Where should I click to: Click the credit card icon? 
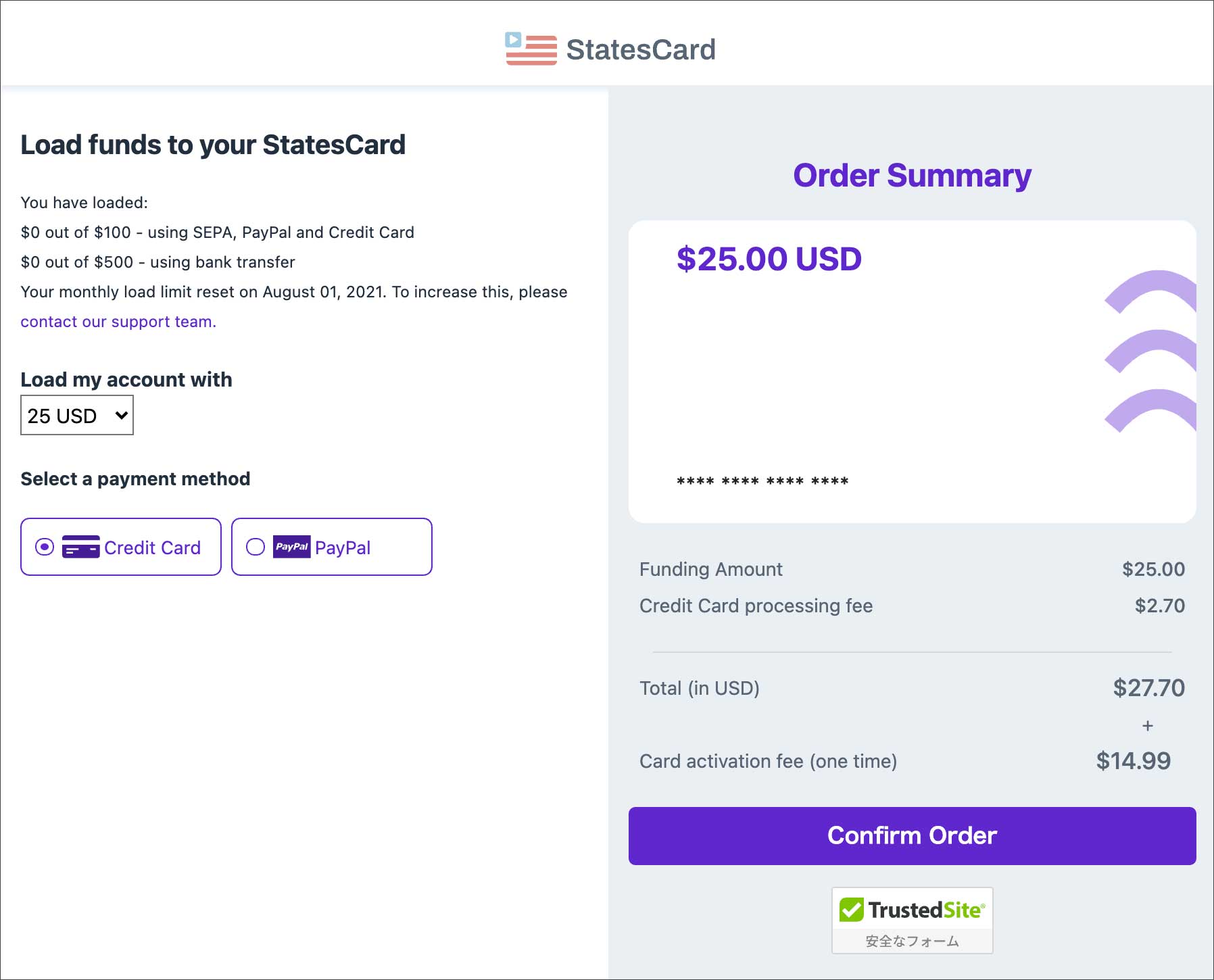pos(80,547)
